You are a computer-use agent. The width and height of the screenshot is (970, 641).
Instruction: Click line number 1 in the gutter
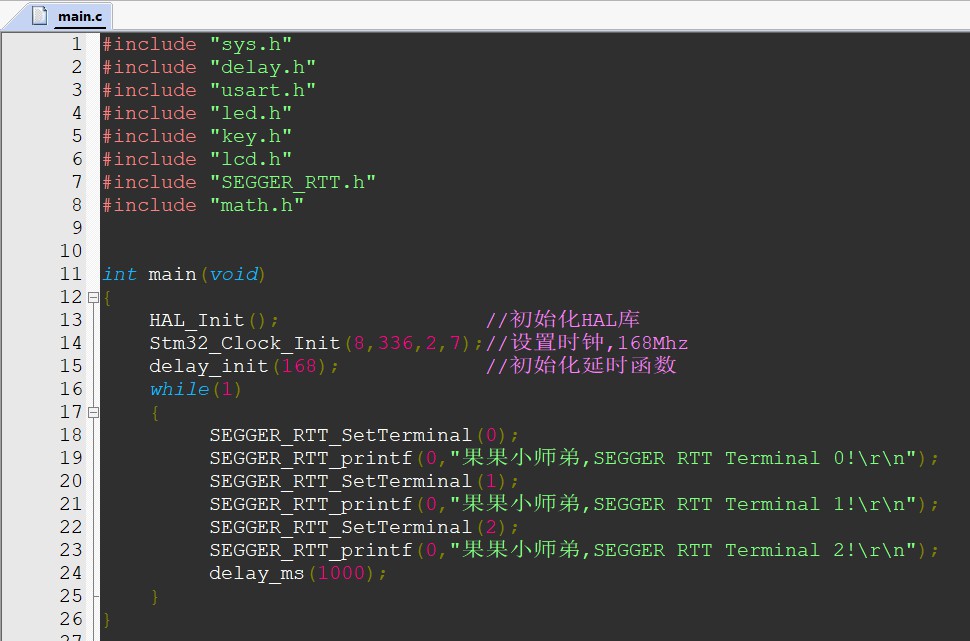(77, 44)
